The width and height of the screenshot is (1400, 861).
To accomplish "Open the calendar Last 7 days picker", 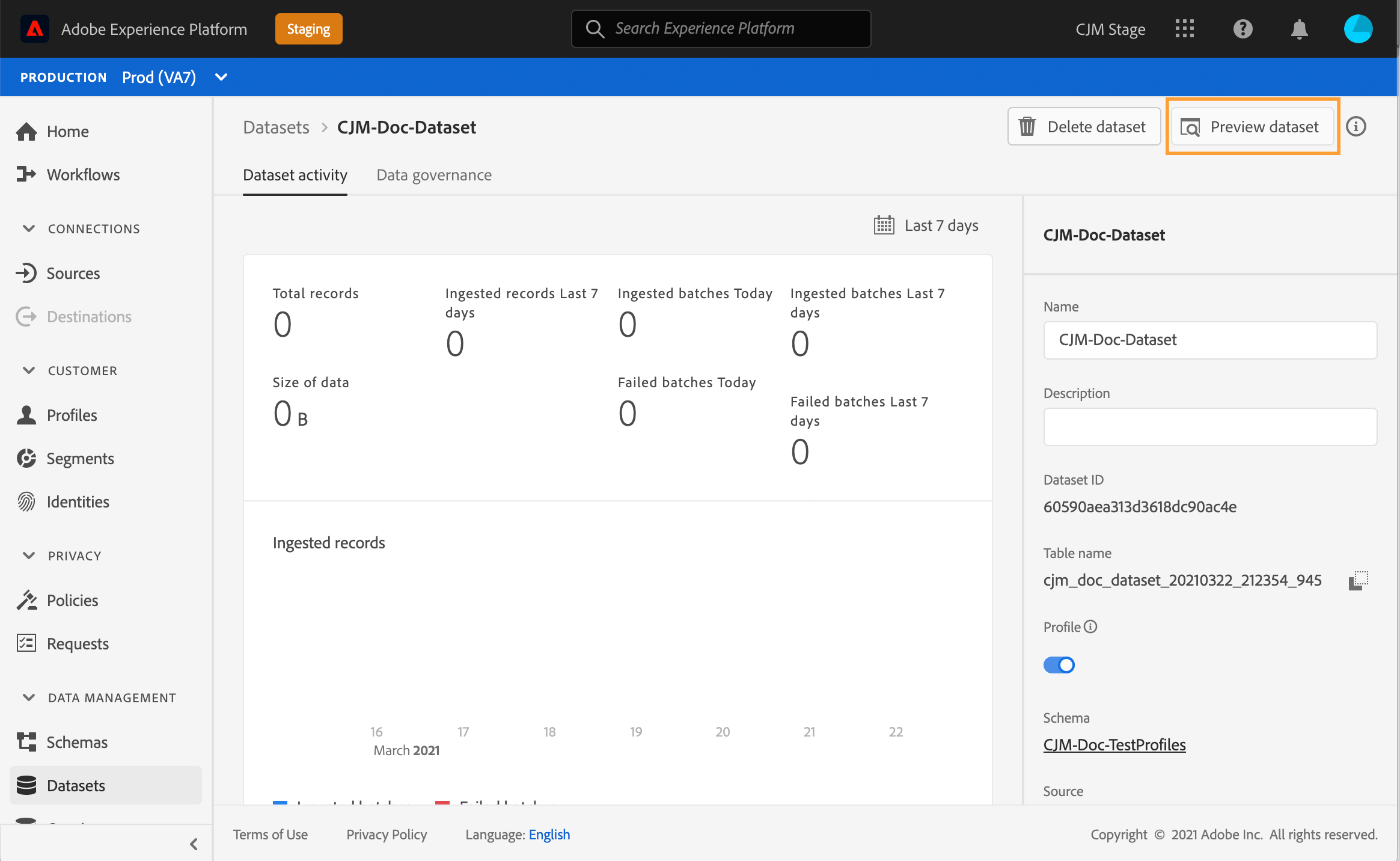I will click(x=926, y=225).
